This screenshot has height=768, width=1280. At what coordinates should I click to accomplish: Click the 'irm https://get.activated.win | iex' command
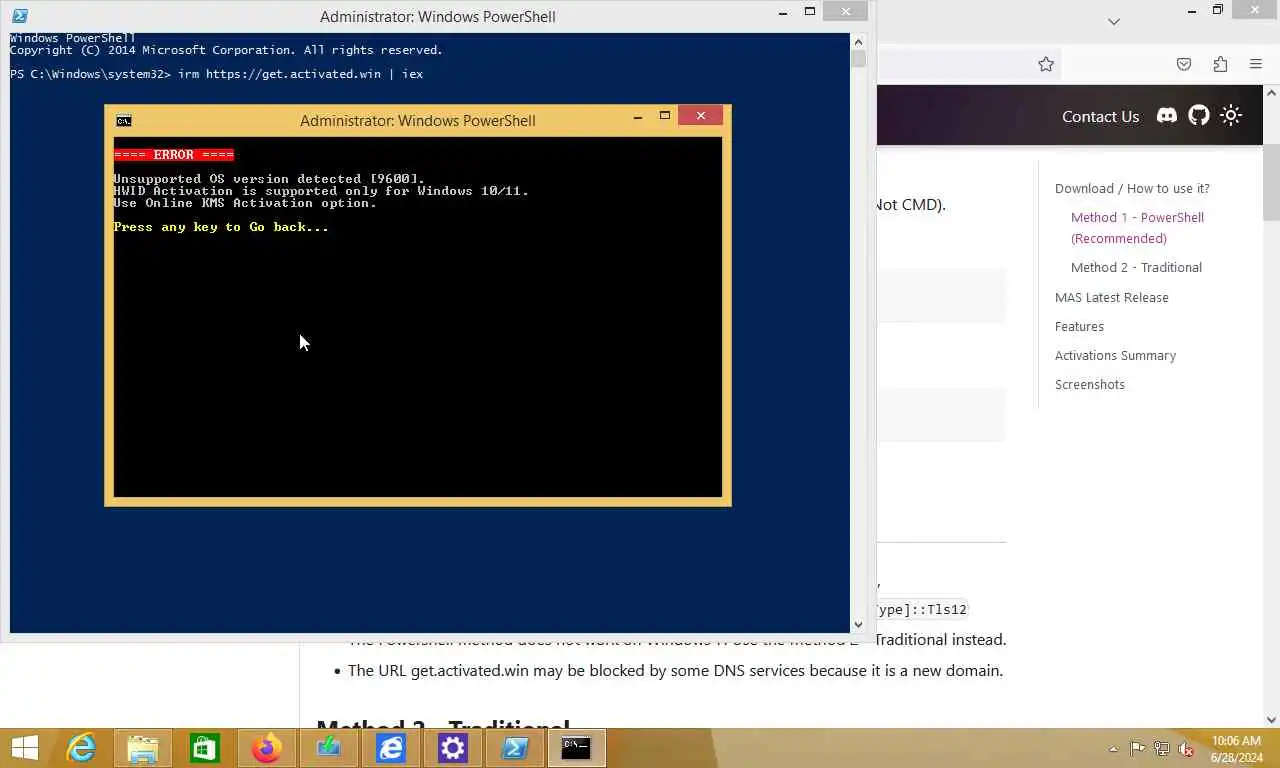pos(300,74)
